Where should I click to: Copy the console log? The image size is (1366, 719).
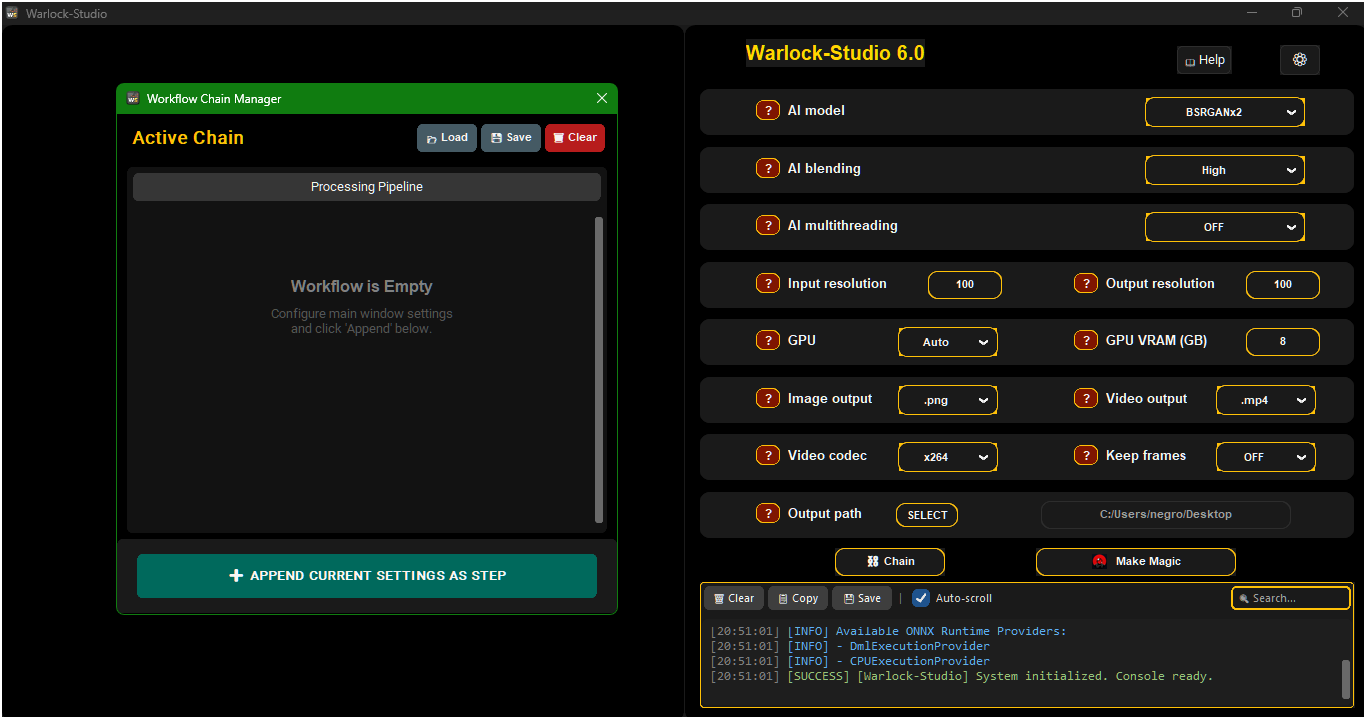pos(798,598)
